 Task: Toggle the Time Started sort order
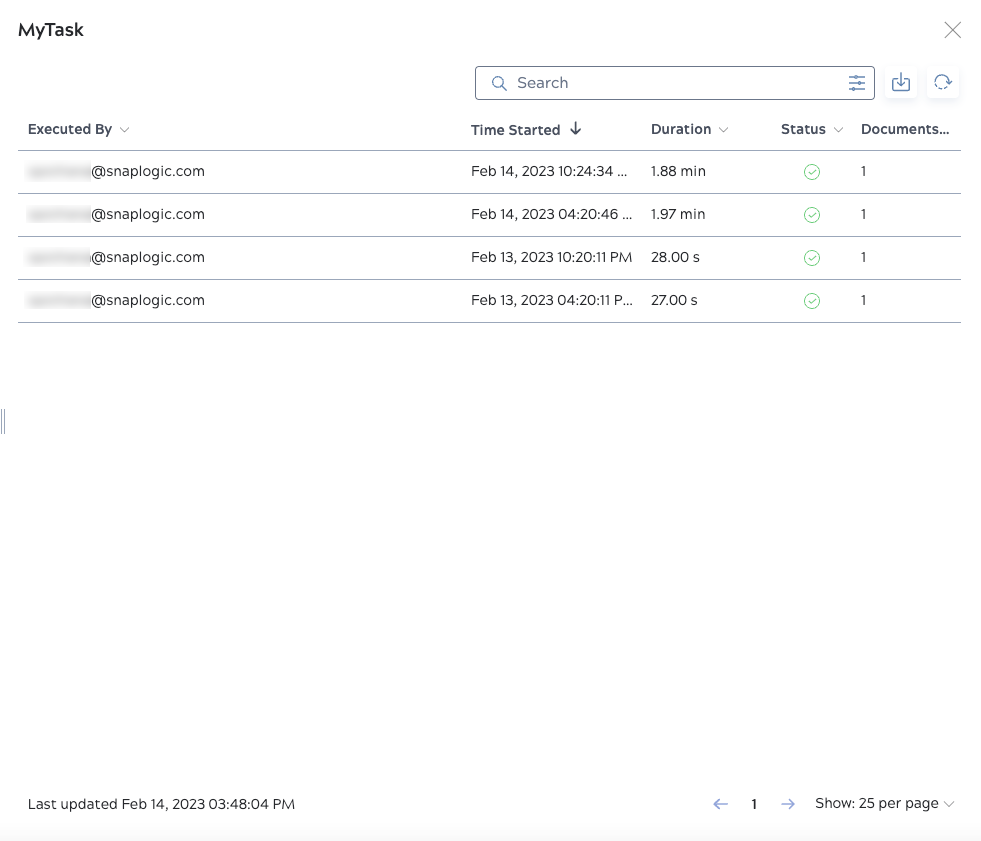(576, 129)
